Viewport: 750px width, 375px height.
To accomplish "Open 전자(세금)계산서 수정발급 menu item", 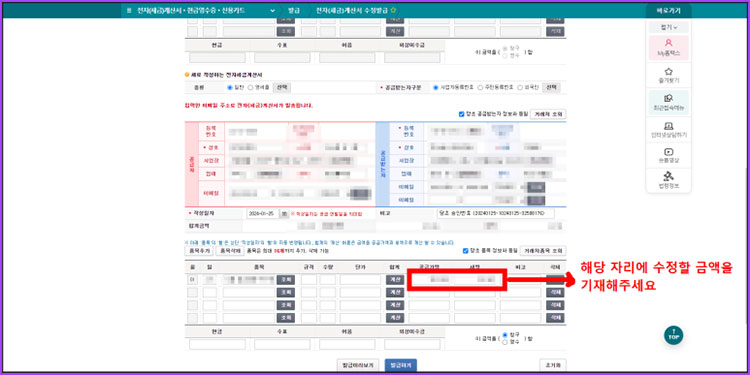I will click(x=352, y=10).
